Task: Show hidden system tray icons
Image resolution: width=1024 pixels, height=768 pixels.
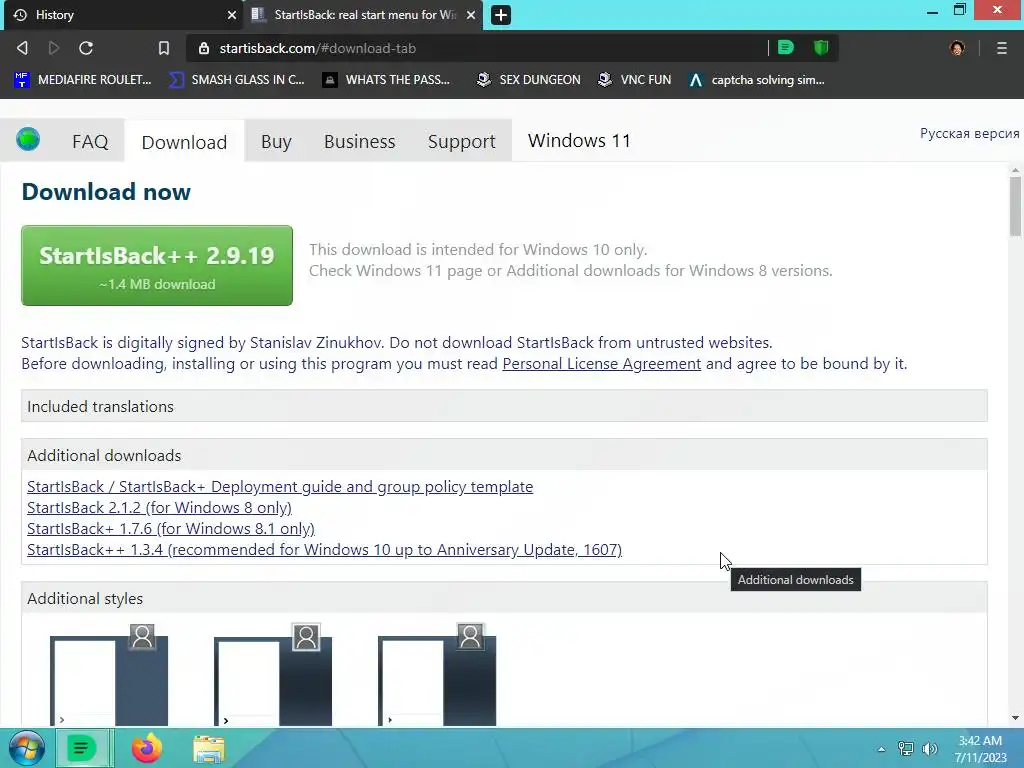Action: 881,749
